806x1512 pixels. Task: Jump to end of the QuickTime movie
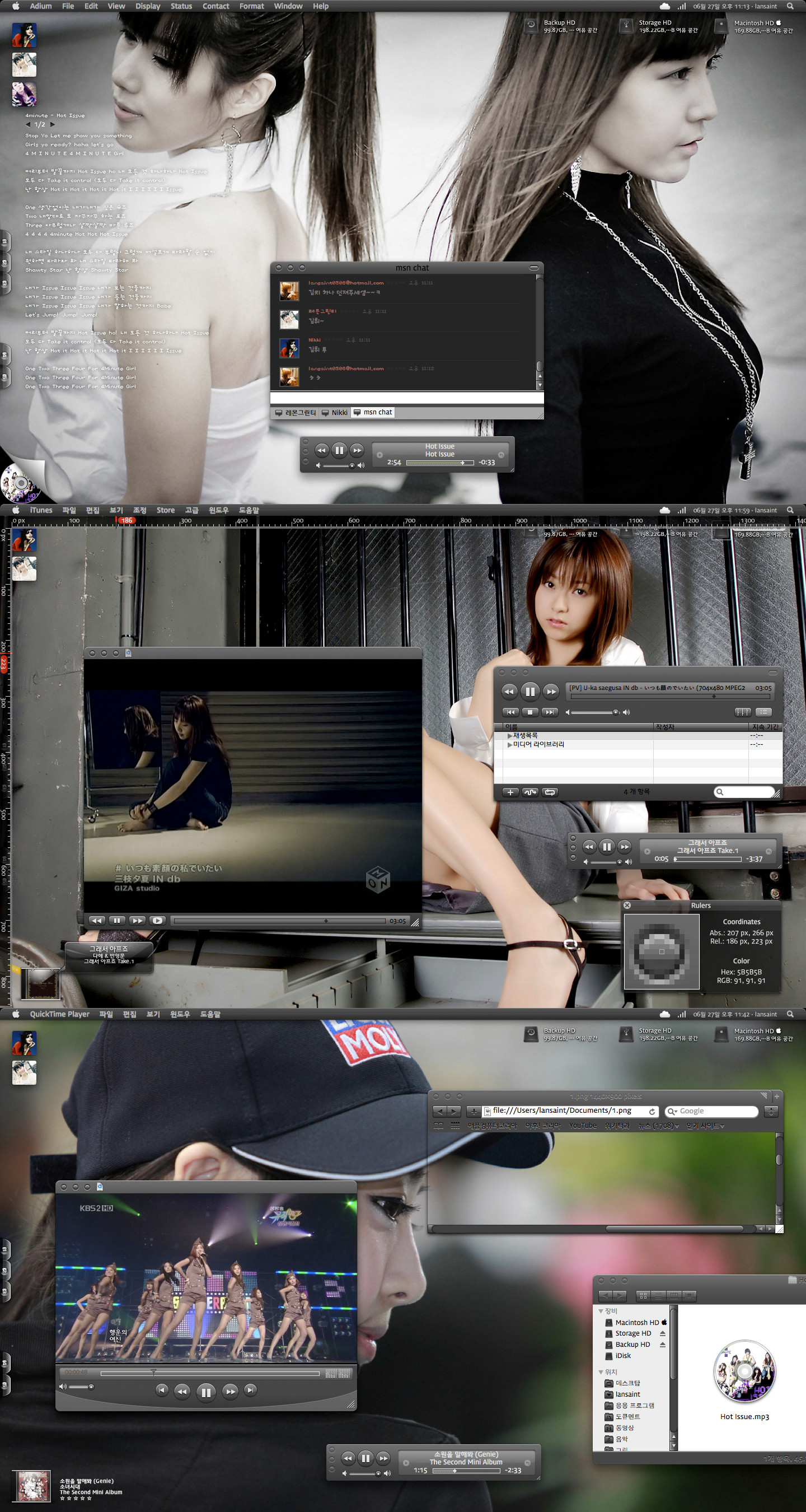point(251,1390)
